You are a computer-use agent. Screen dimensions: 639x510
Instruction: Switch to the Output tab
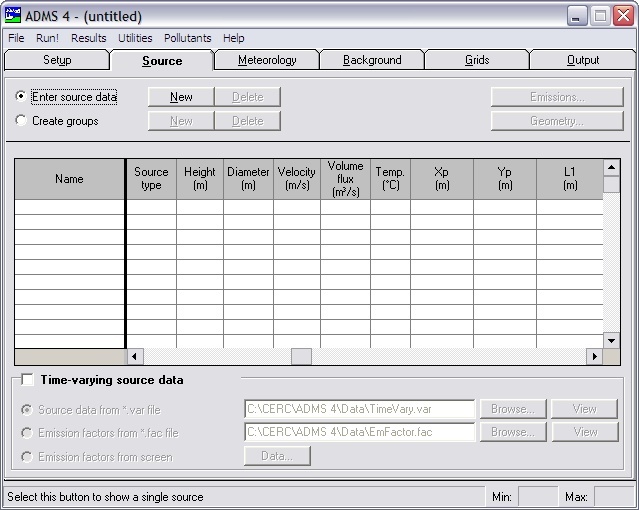(583, 60)
